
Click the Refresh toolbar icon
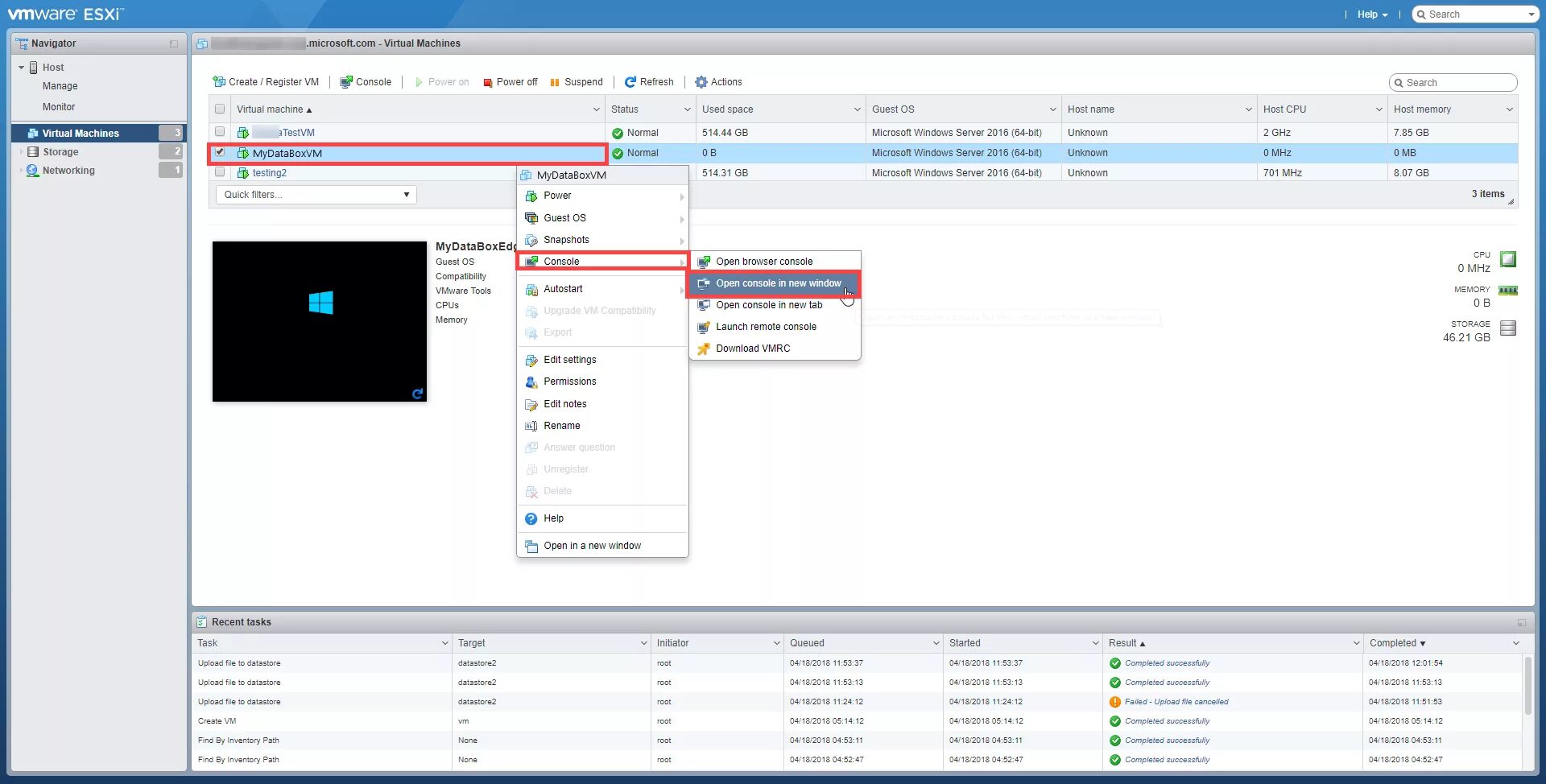click(630, 82)
